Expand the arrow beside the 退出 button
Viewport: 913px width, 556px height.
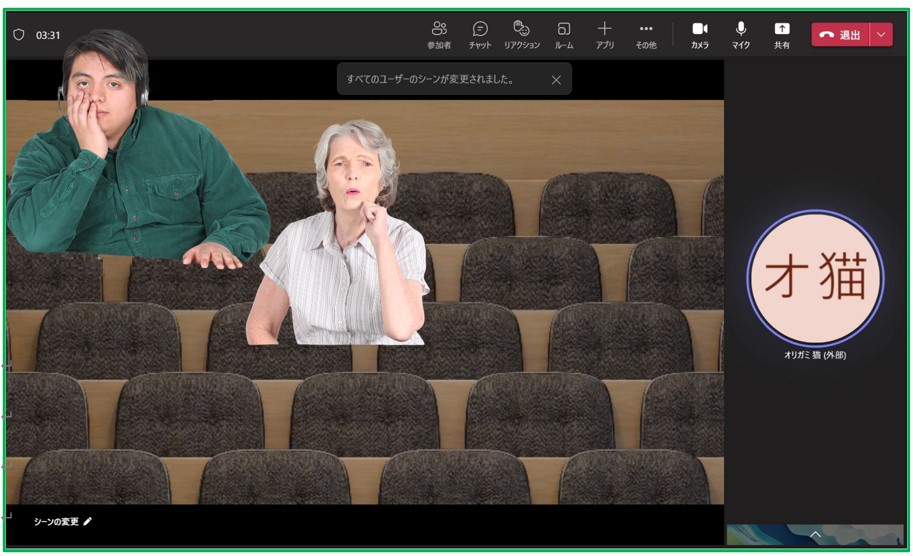tap(881, 34)
